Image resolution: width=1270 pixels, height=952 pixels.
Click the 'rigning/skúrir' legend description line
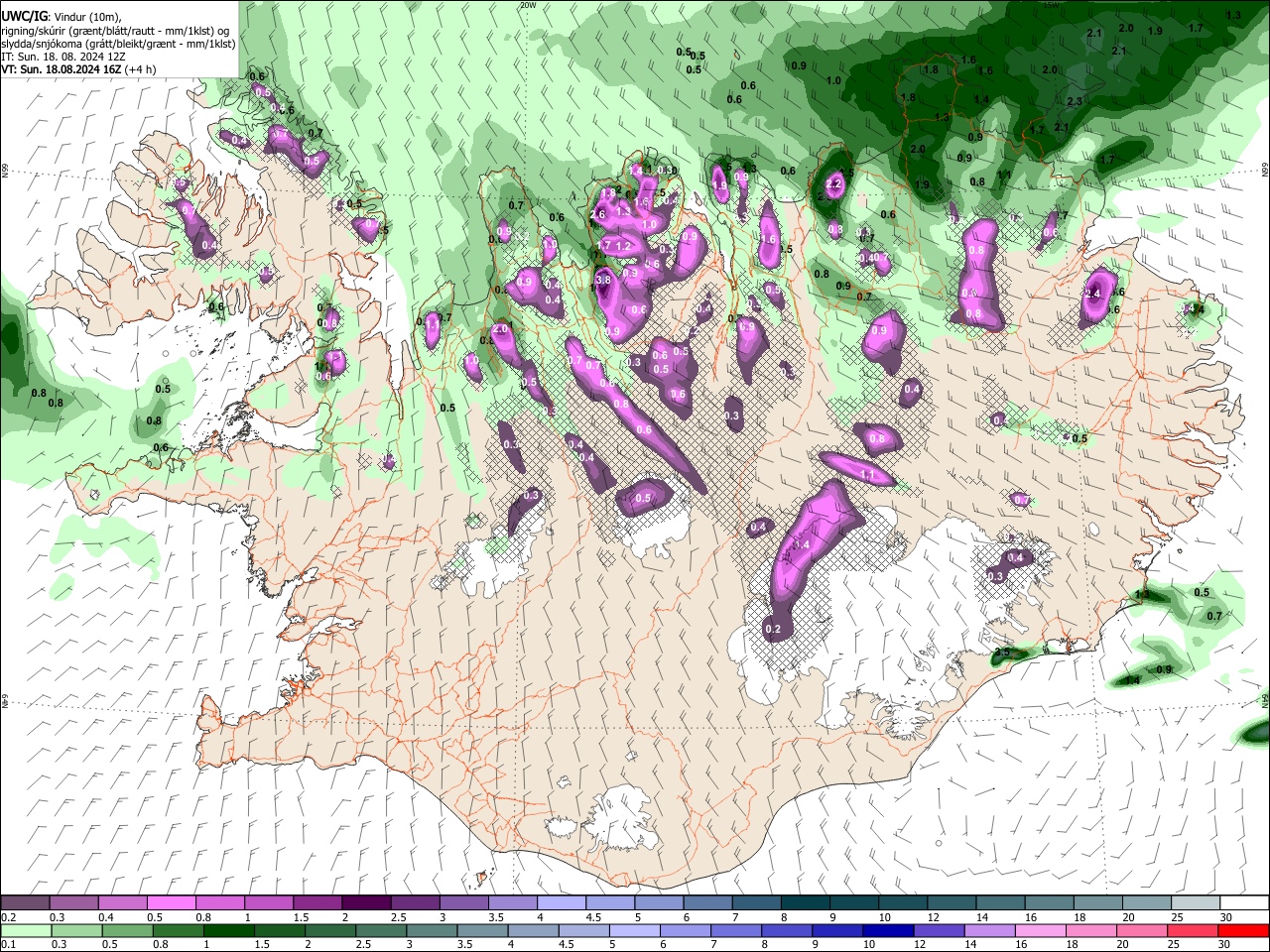point(117,31)
